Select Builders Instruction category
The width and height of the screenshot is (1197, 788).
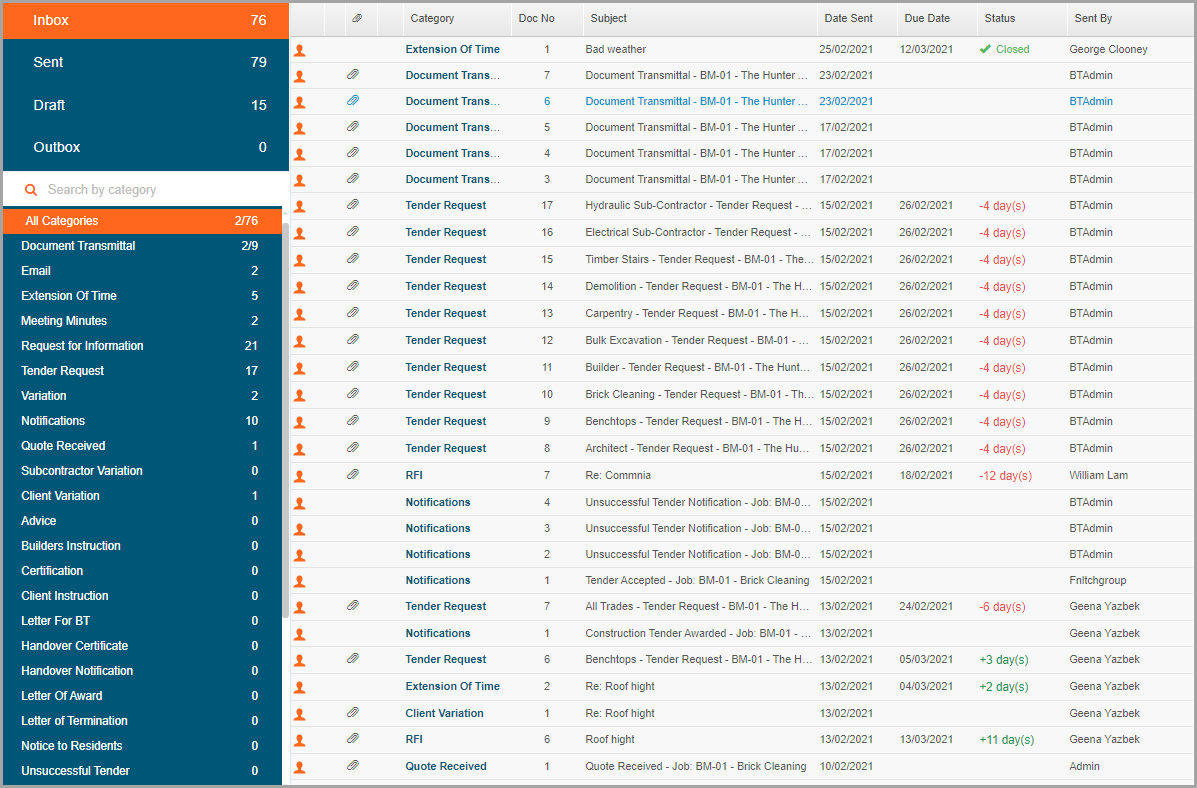142,546
